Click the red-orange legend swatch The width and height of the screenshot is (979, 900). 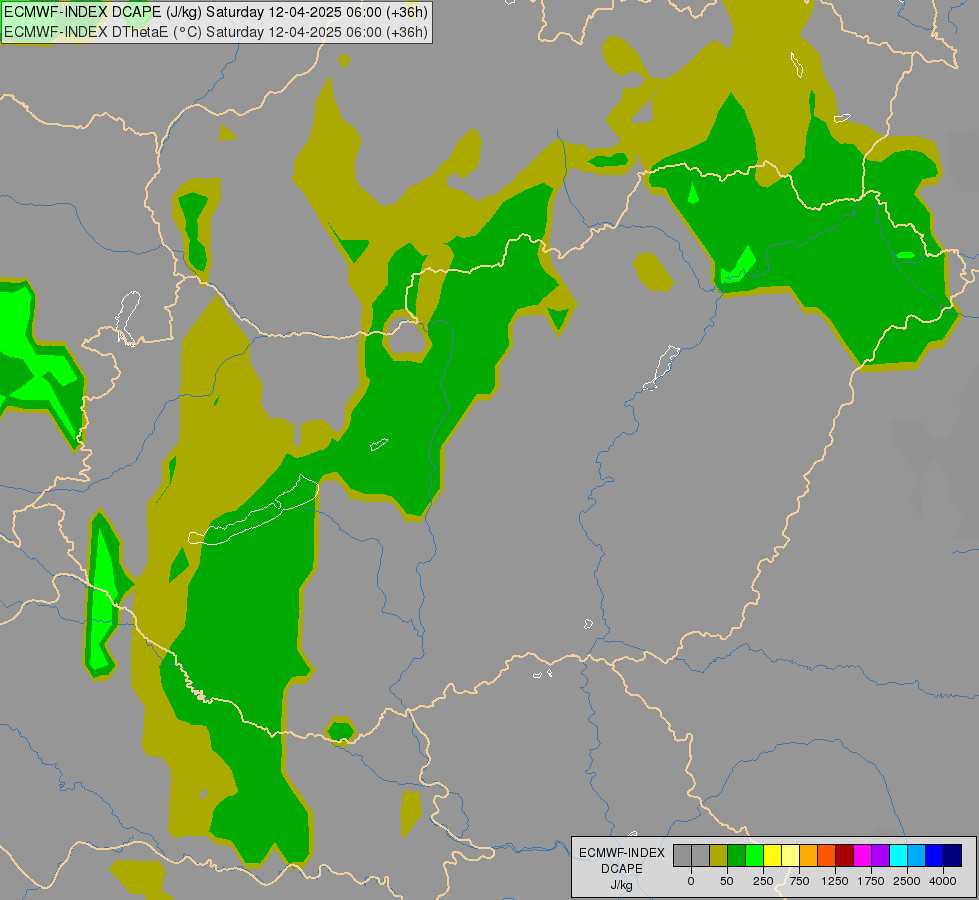[x=827, y=855]
